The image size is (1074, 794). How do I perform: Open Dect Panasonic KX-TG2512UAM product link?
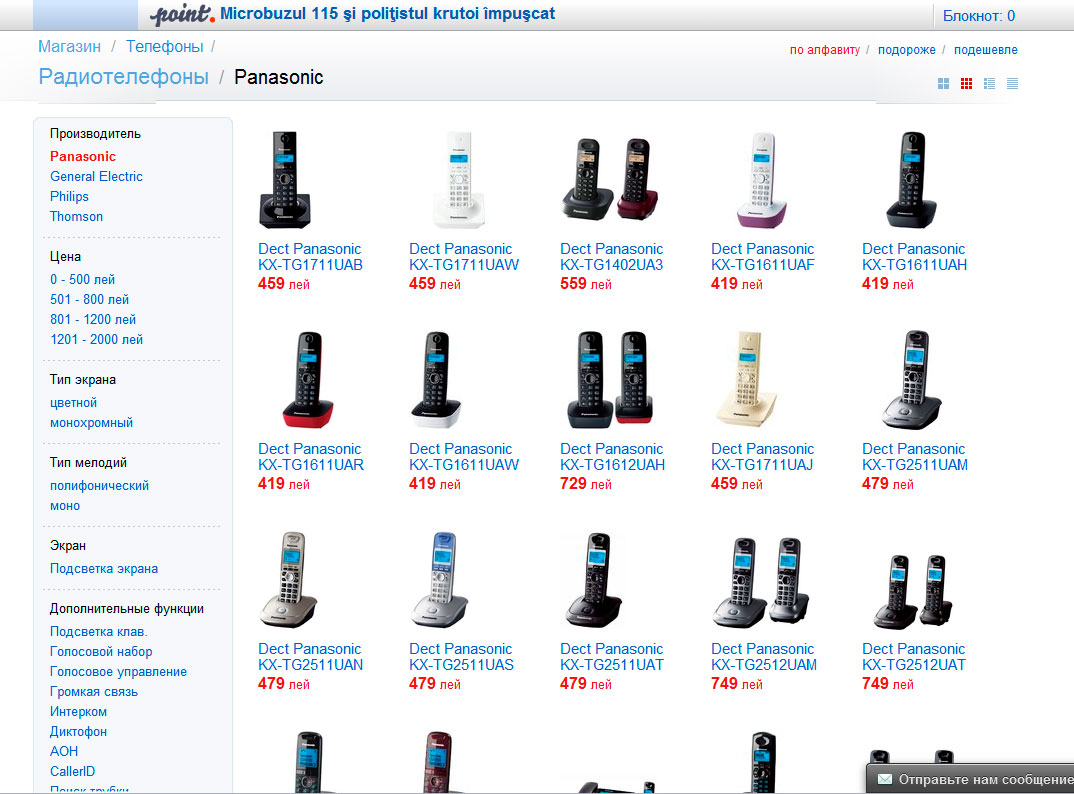point(764,657)
